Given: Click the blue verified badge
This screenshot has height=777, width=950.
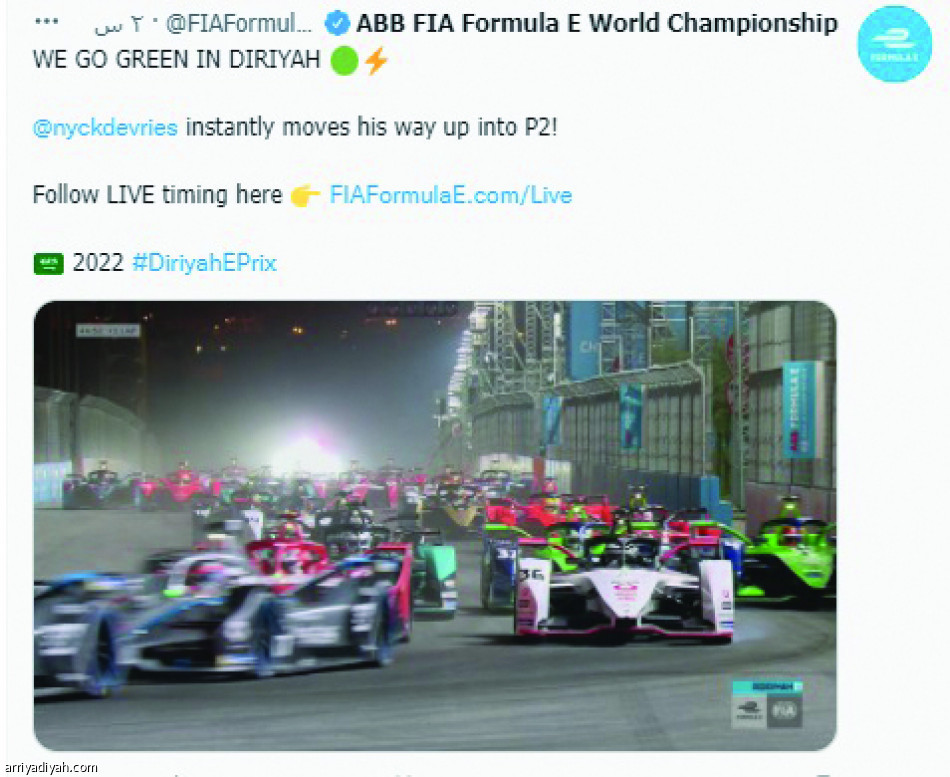Looking at the screenshot, I should [337, 24].
